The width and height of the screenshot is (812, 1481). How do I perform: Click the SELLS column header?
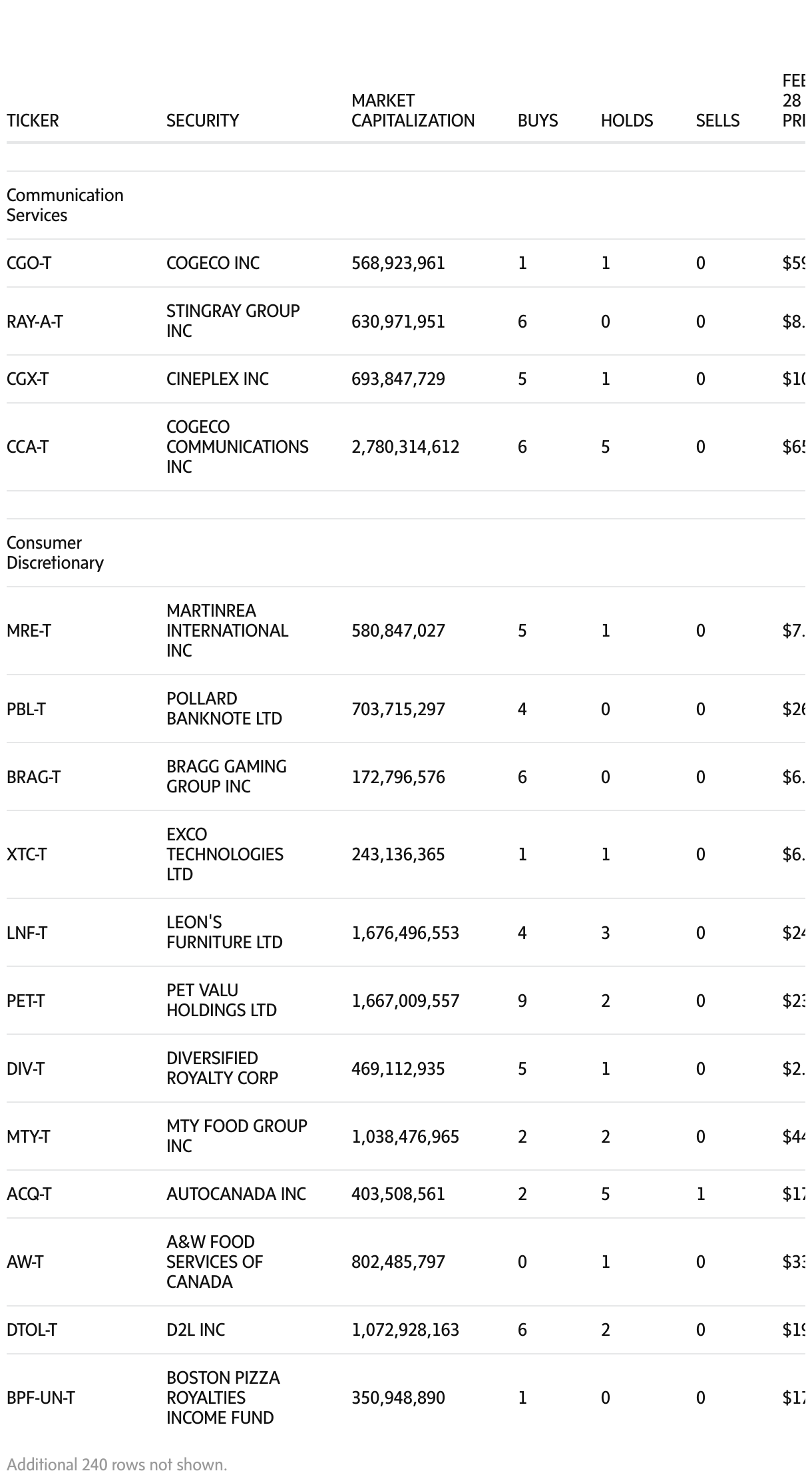click(717, 121)
